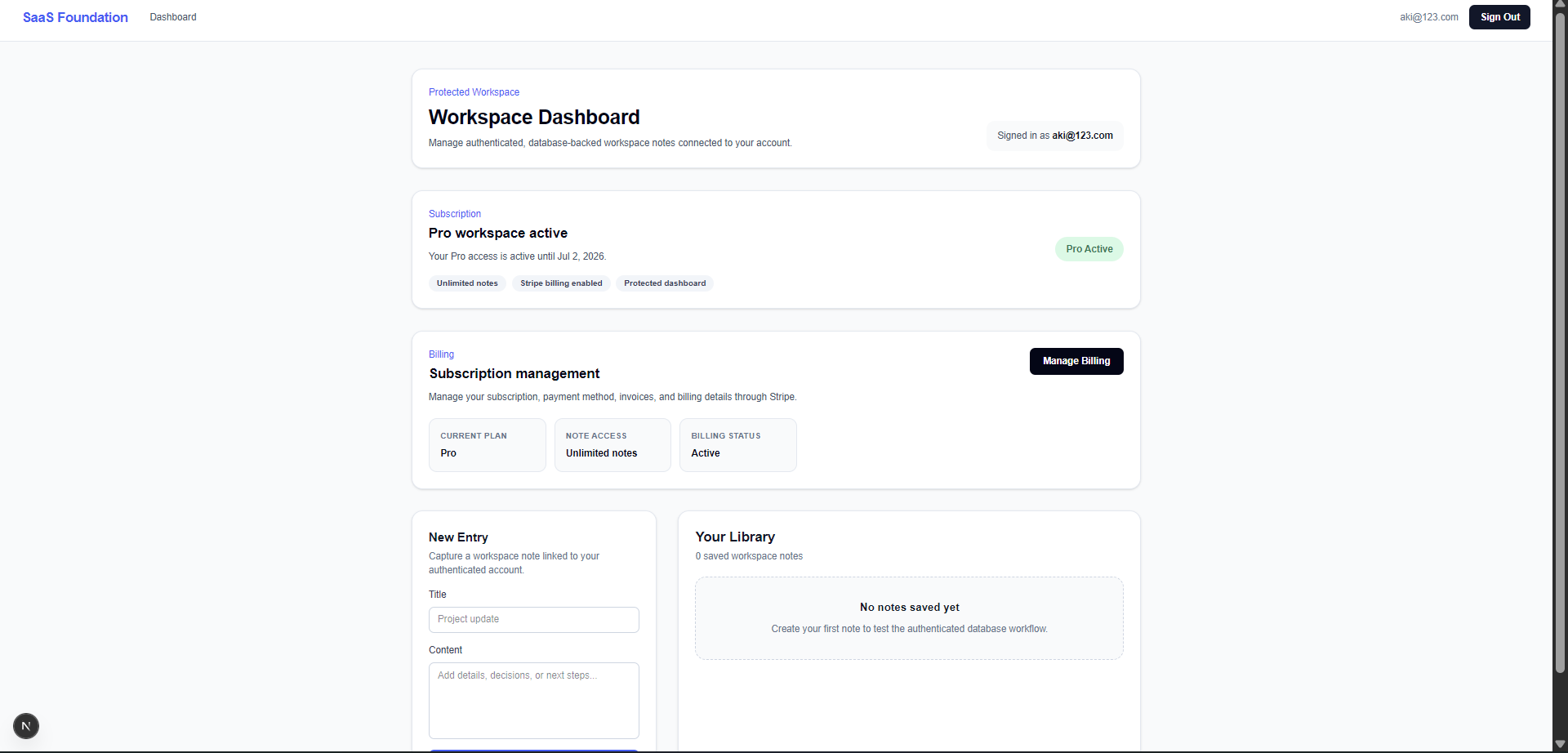
Task: Click the No notes saved yet message
Action: point(910,608)
